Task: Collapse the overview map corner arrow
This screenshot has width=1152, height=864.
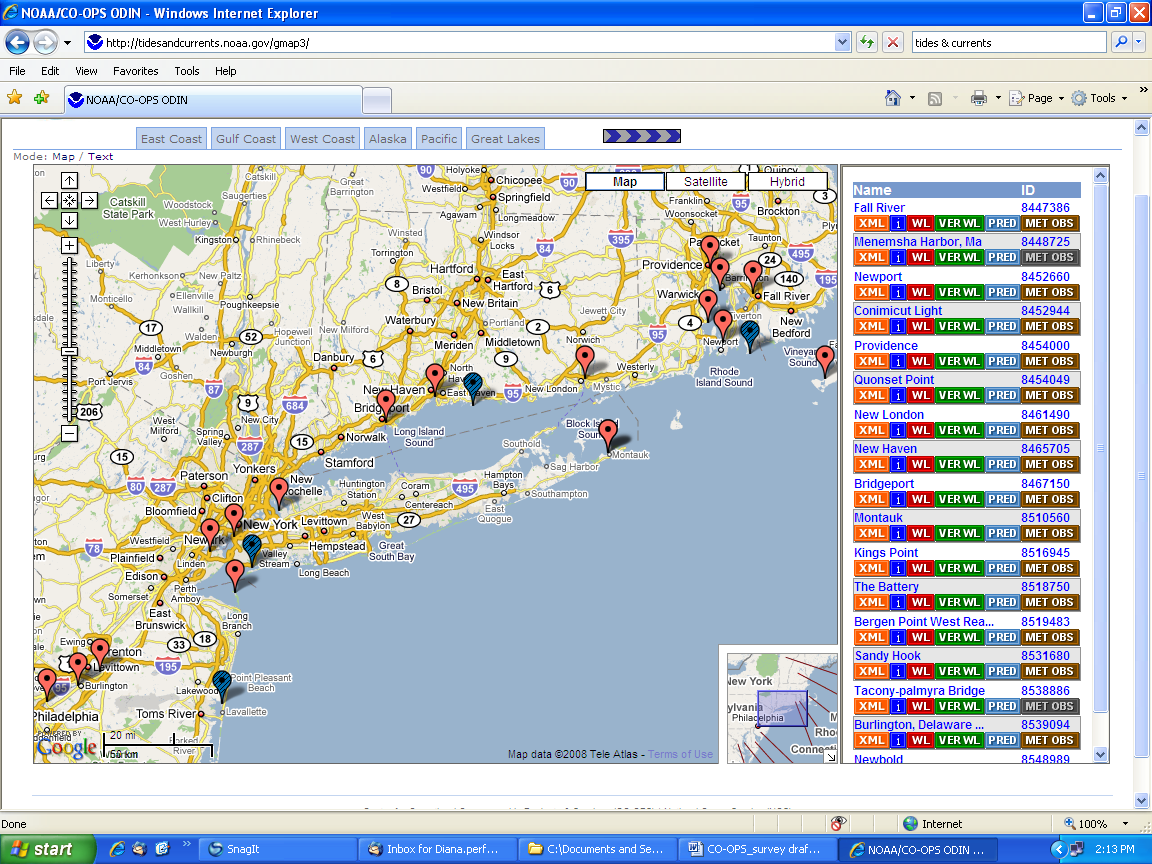Action: point(830,756)
